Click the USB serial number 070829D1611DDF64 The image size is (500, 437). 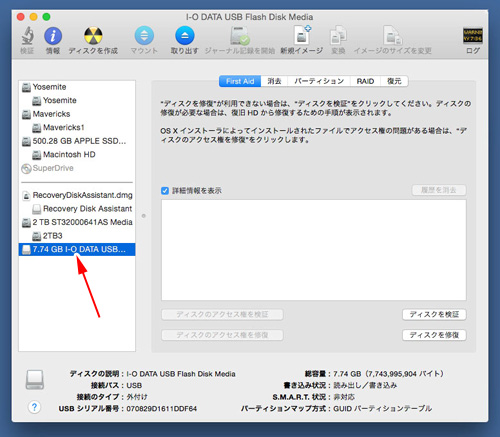(x=162, y=408)
